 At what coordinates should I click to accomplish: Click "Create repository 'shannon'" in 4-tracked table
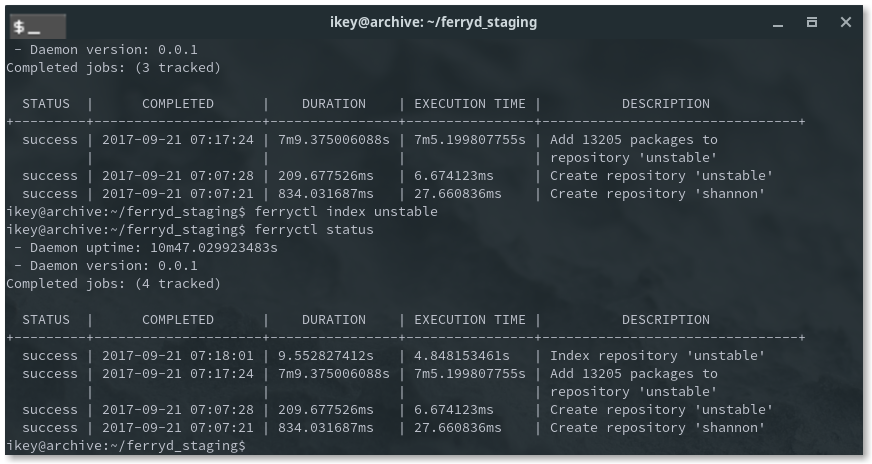pos(657,428)
